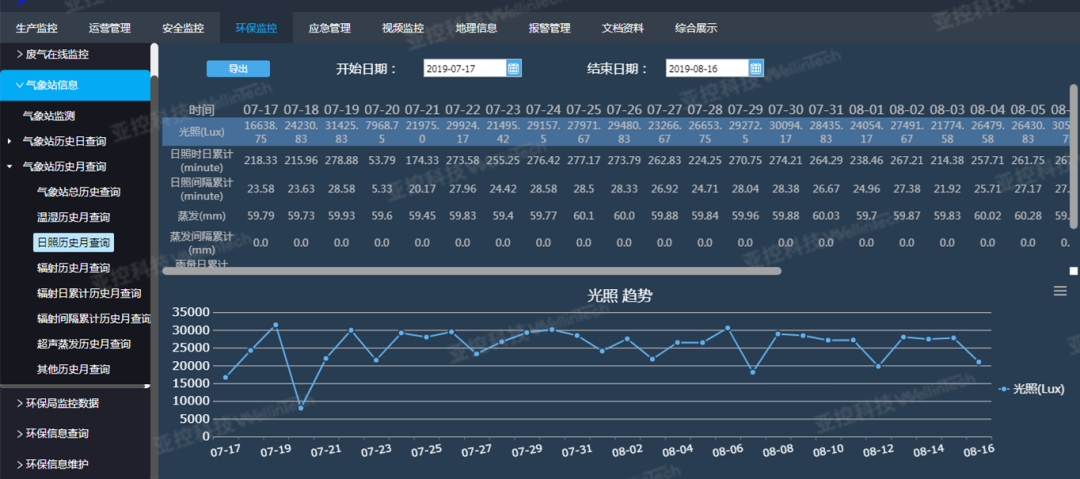Switch to the 运营管理 tab
Image resolution: width=1080 pixels, height=479 pixels.
pos(110,29)
